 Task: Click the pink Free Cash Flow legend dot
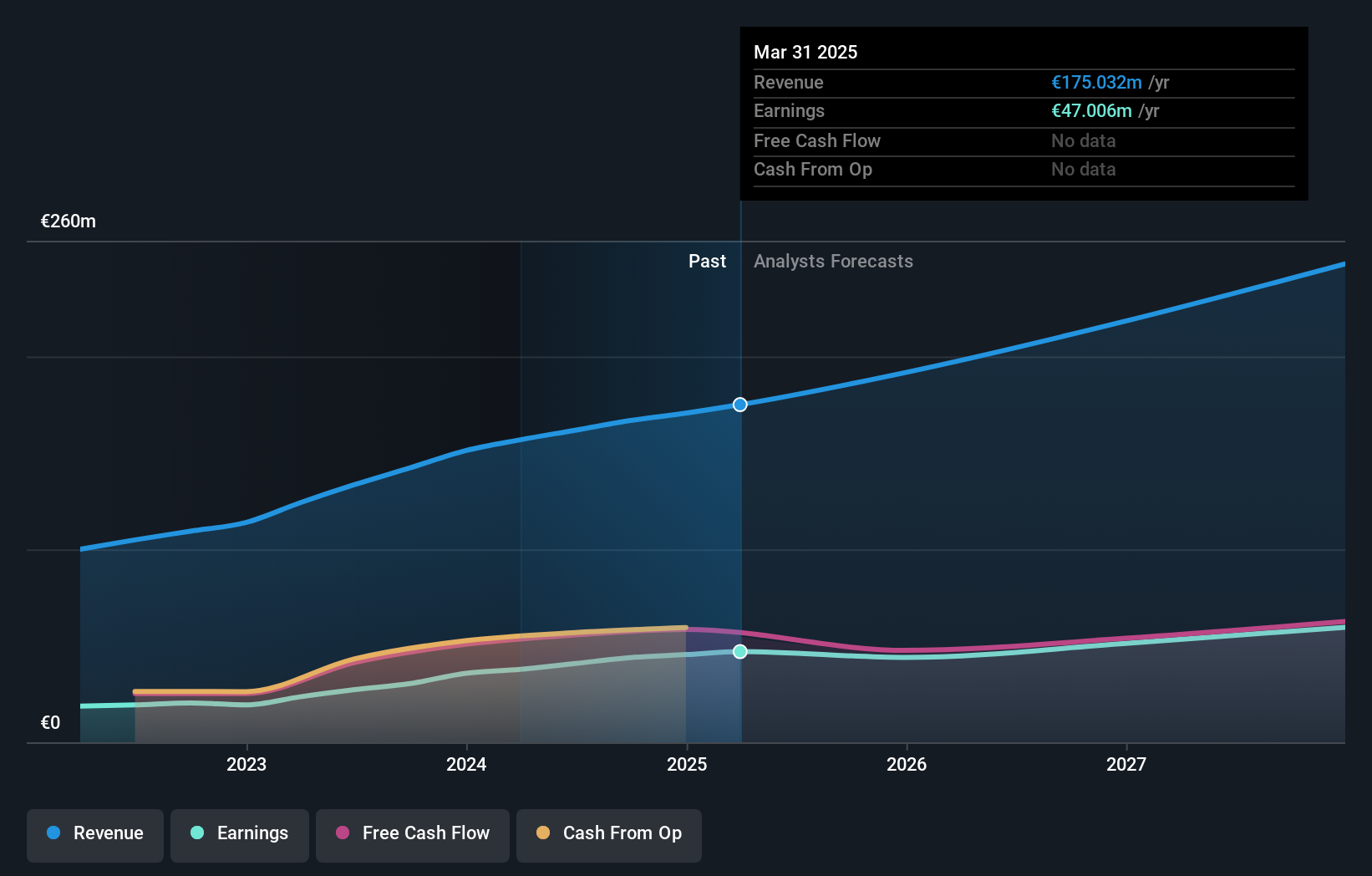(343, 833)
